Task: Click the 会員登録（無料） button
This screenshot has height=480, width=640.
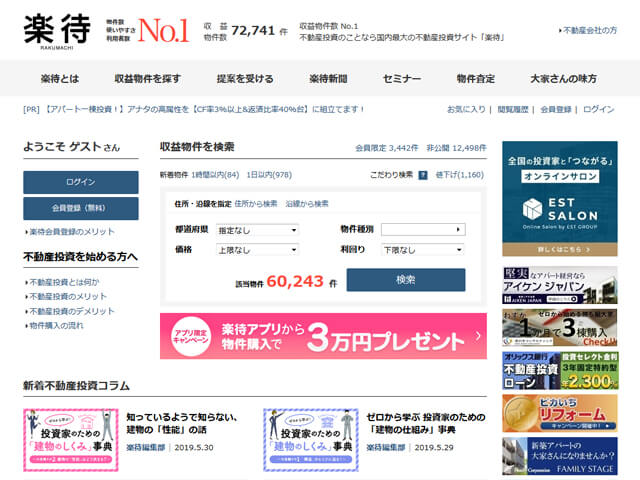Action: click(x=81, y=208)
